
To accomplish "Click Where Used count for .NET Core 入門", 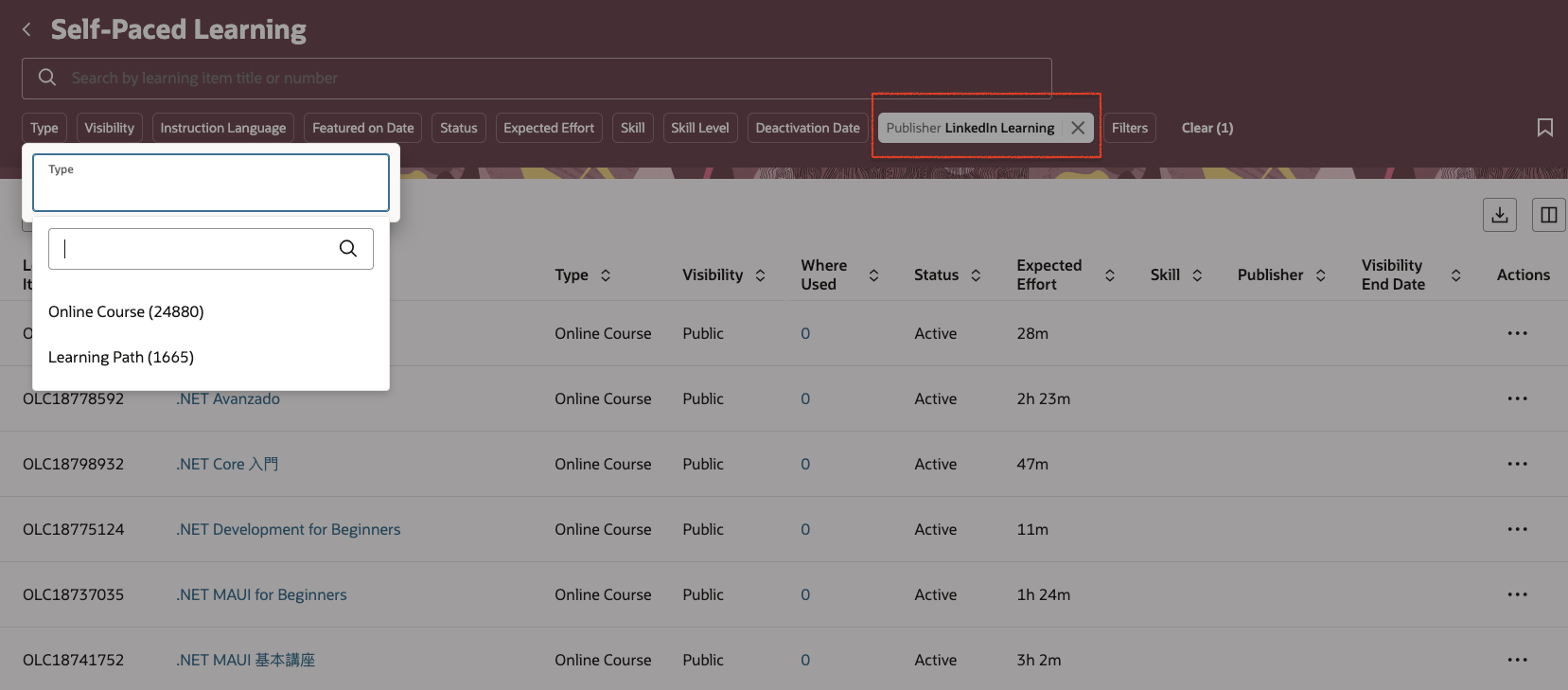I will coord(805,464).
